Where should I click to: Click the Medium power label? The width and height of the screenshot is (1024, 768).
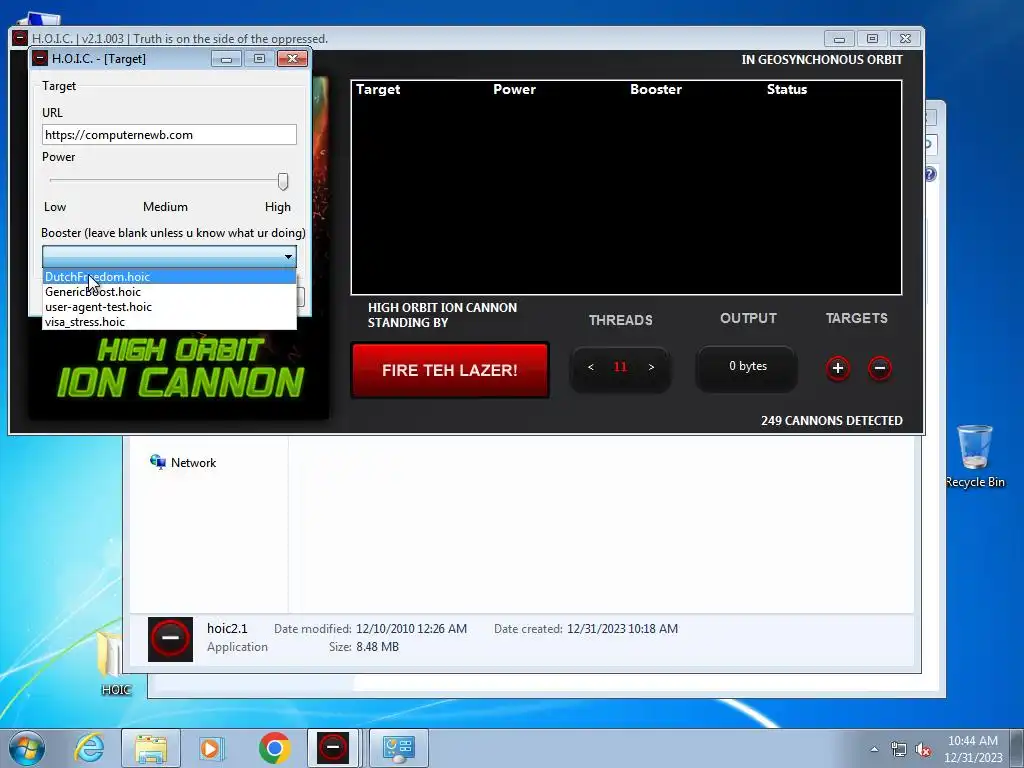(165, 207)
